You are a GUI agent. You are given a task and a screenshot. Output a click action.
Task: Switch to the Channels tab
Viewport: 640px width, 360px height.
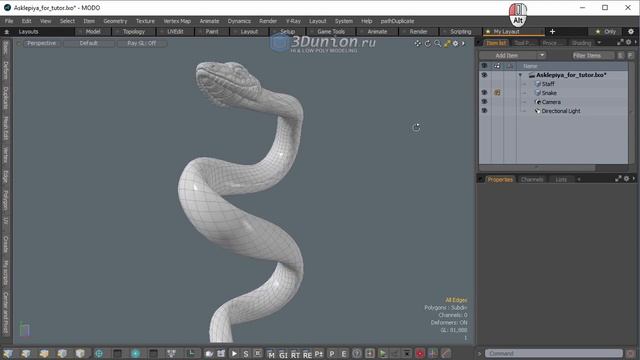point(531,179)
